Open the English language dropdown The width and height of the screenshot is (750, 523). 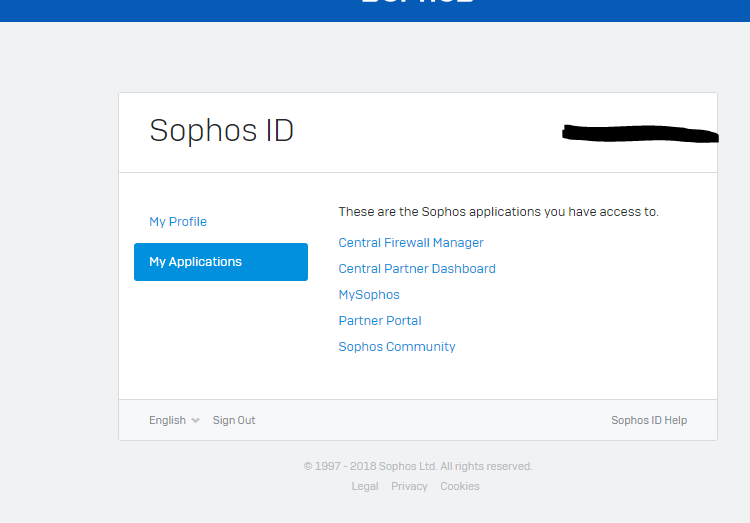click(174, 420)
